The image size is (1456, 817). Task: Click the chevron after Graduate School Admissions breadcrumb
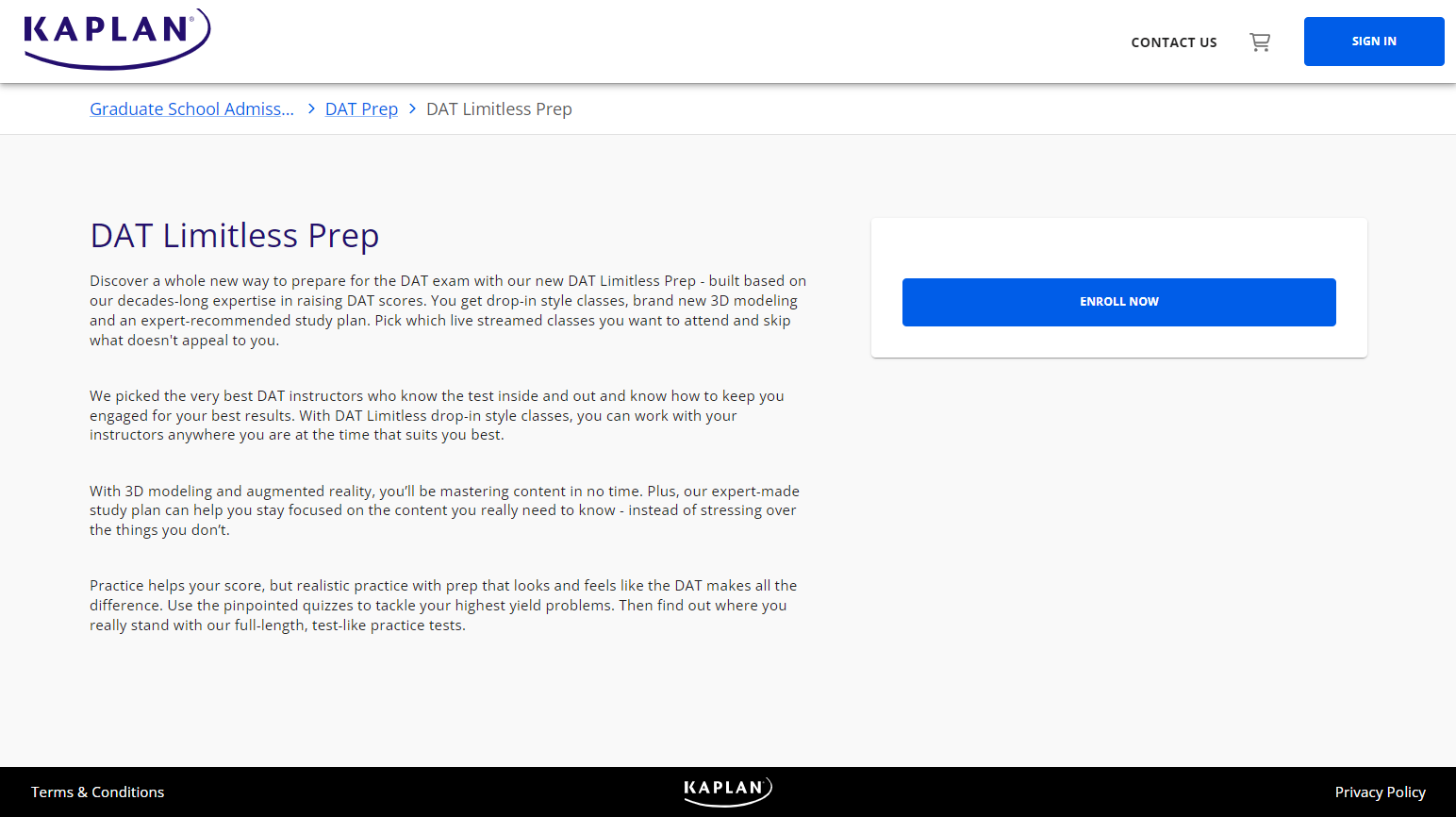pos(311,109)
